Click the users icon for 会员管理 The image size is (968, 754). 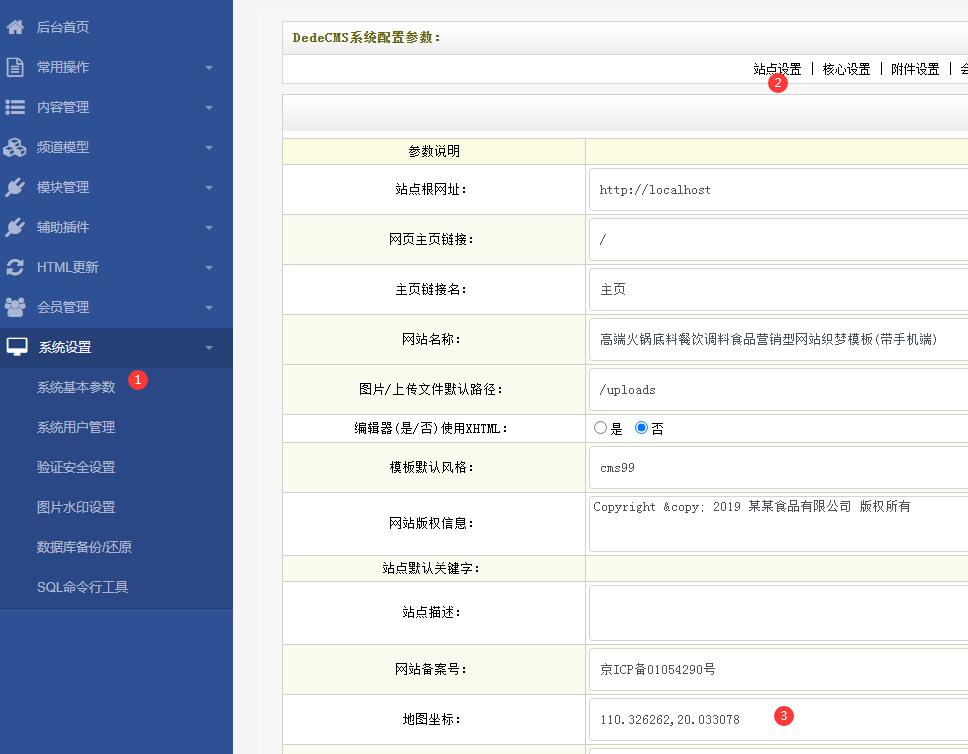pyautogui.click(x=15, y=307)
